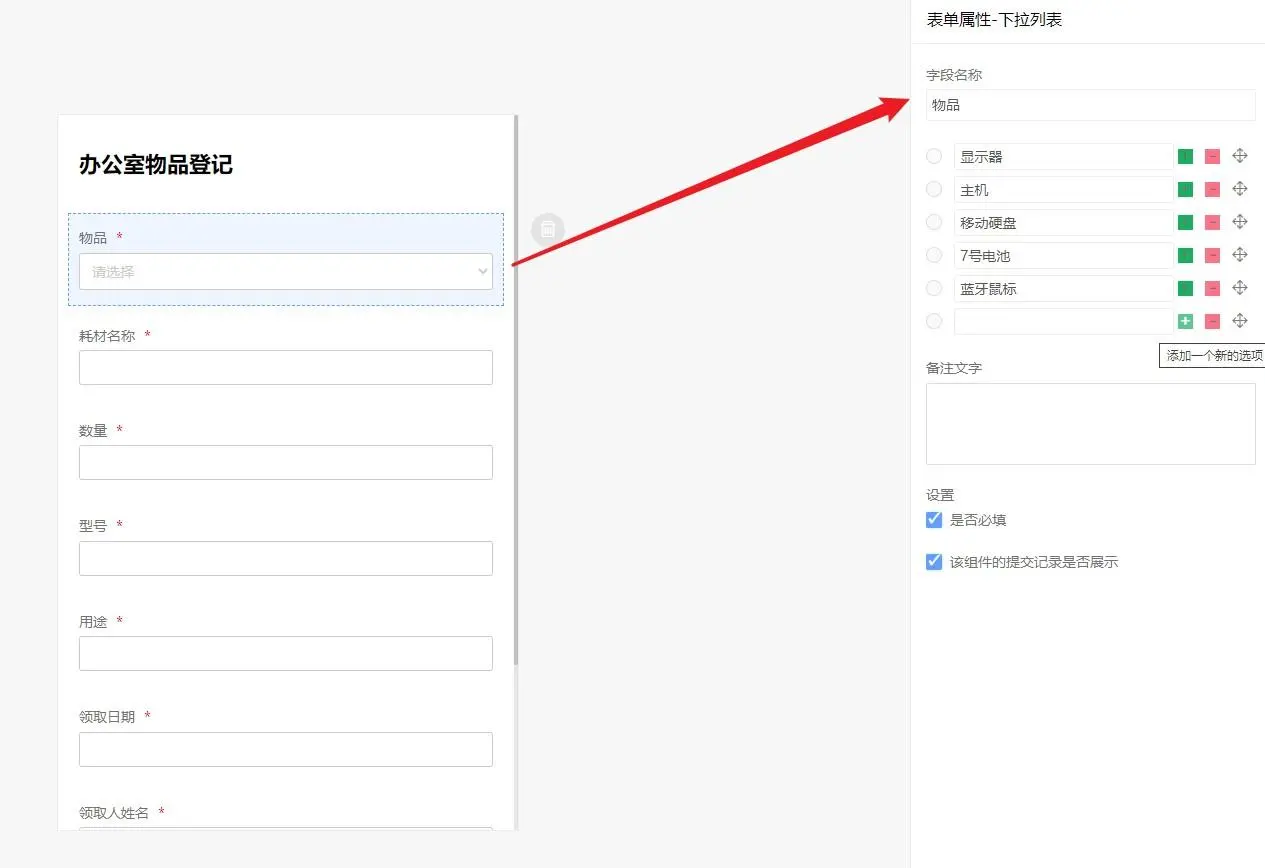The image size is (1265, 868).
Task: Click plus icon on the empty option row
Action: (1185, 321)
